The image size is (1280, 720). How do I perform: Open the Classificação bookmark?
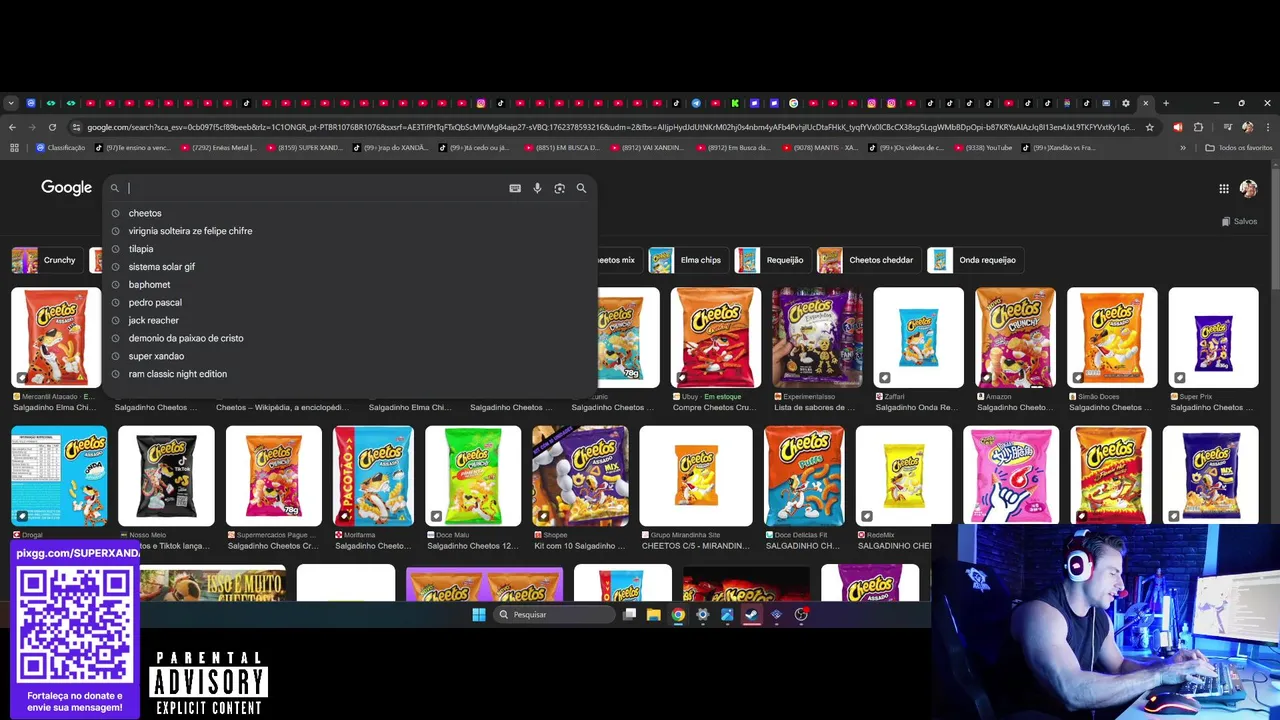click(x=60, y=147)
